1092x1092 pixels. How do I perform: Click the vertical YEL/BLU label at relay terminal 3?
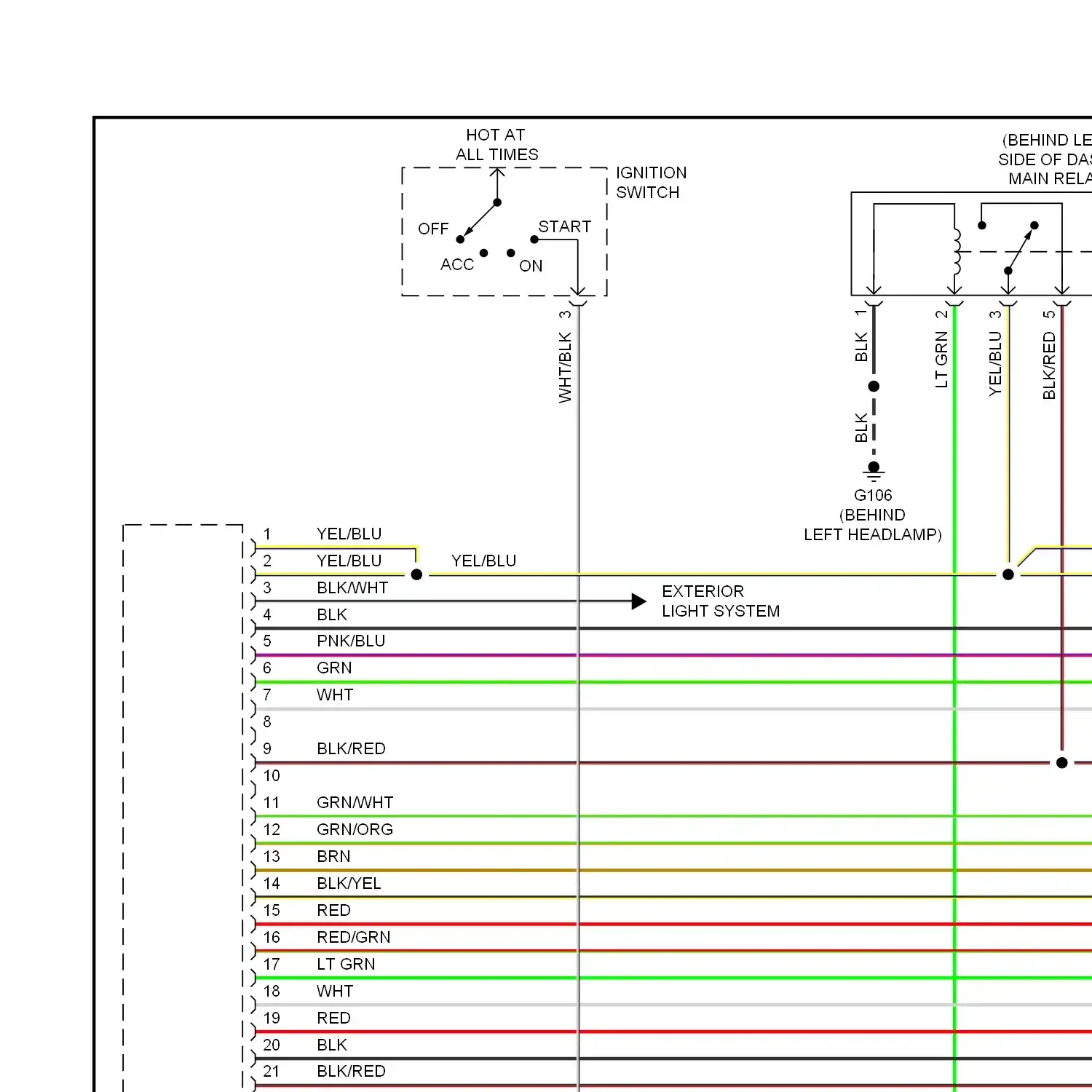996,364
